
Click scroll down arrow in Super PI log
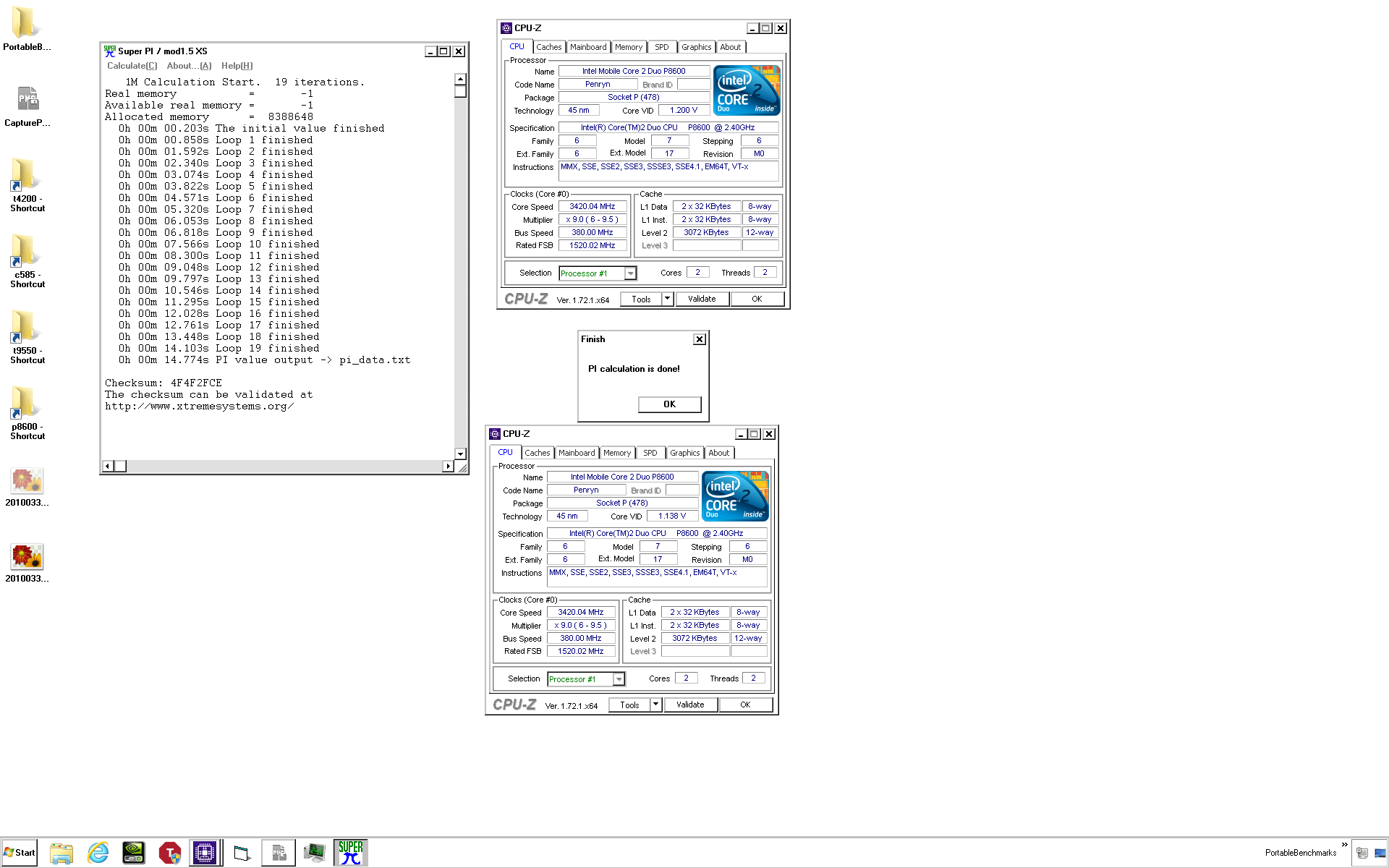coord(460,454)
